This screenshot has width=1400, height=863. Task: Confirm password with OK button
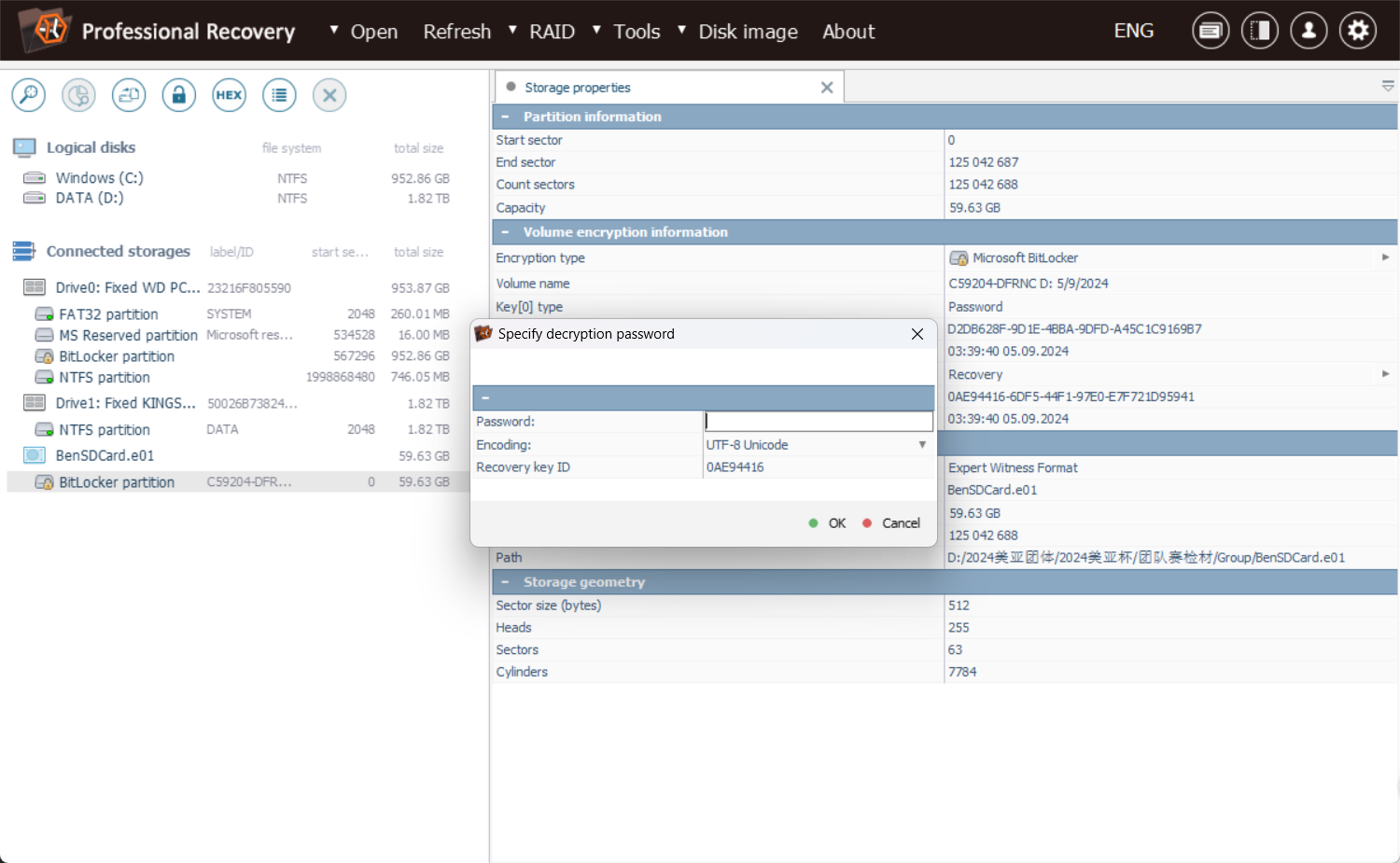pyautogui.click(x=828, y=523)
